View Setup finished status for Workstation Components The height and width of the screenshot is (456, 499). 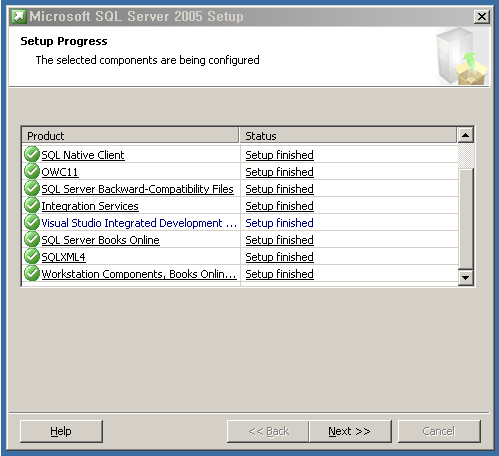tap(279, 274)
